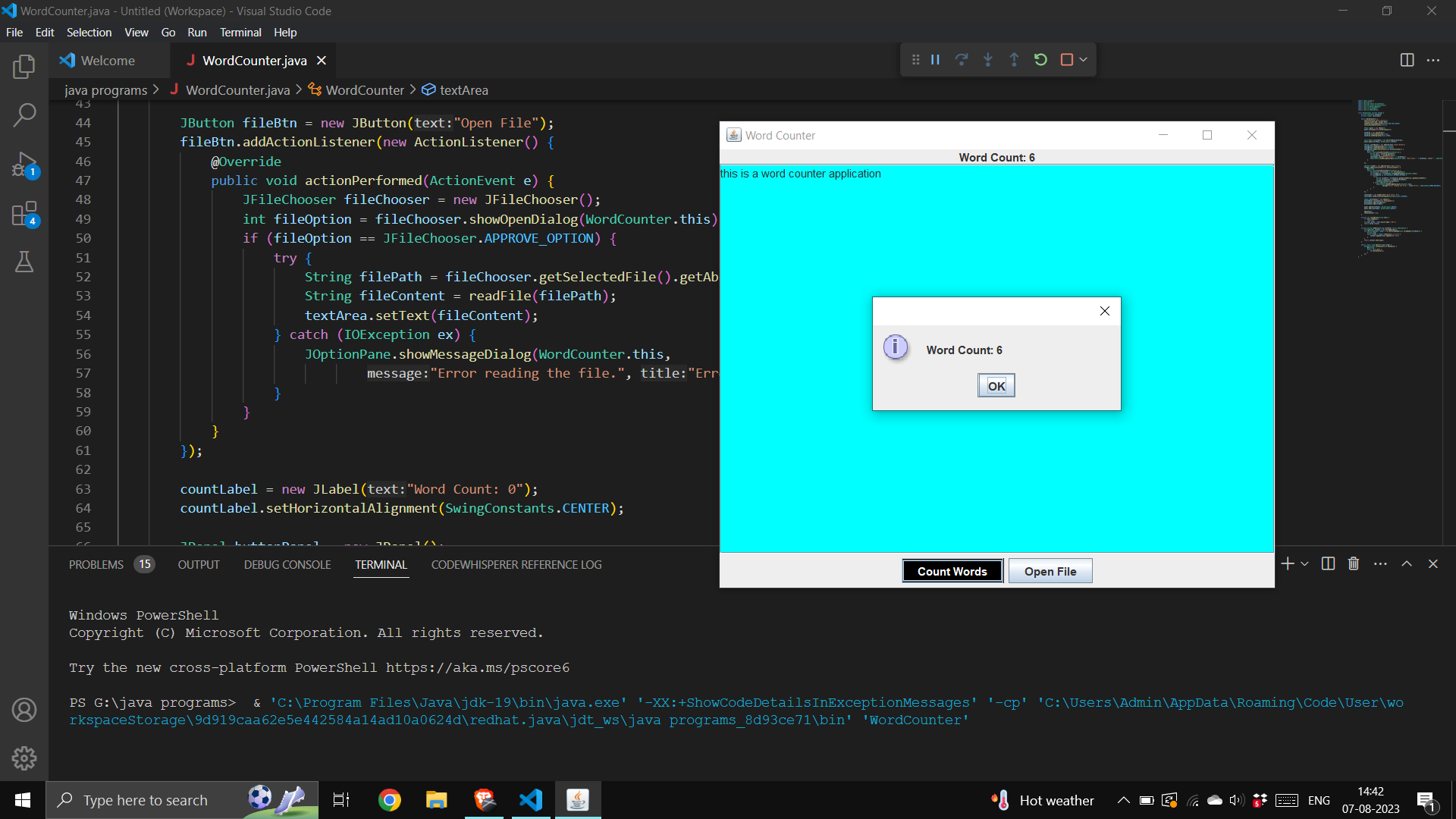Expand the debug session dropdown chevron
The height and width of the screenshot is (819, 1456).
[x=1082, y=59]
